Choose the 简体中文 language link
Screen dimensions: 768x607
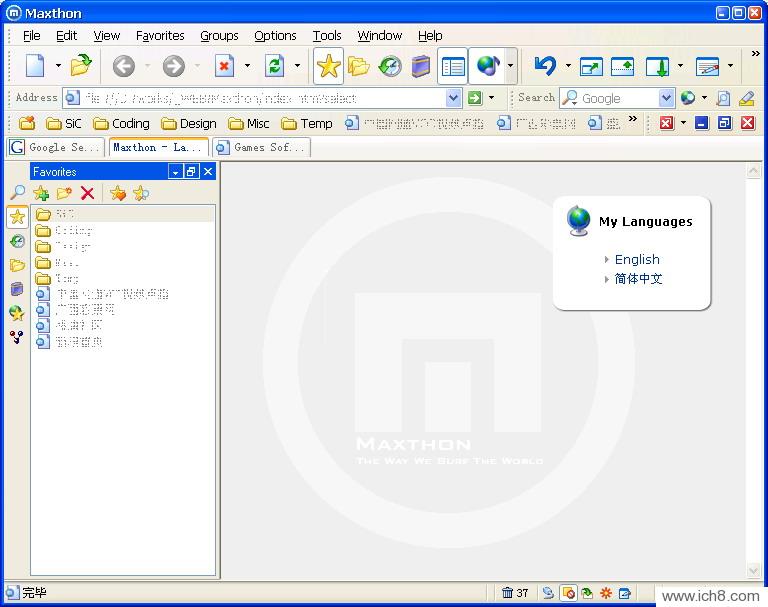[x=638, y=279]
